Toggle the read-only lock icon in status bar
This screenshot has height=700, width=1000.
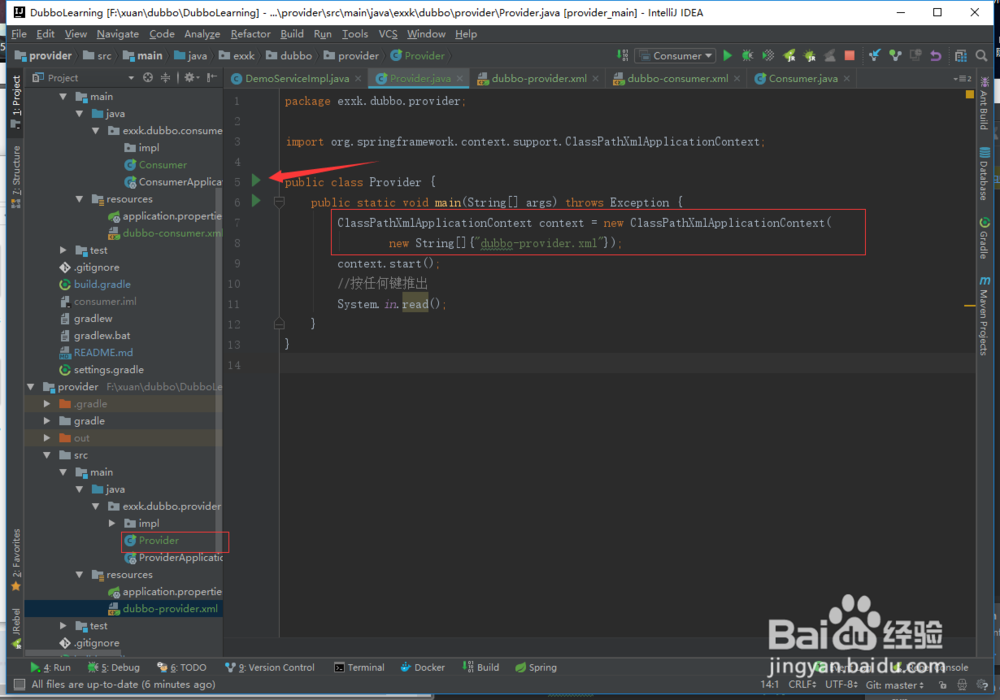pyautogui.click(x=943, y=685)
